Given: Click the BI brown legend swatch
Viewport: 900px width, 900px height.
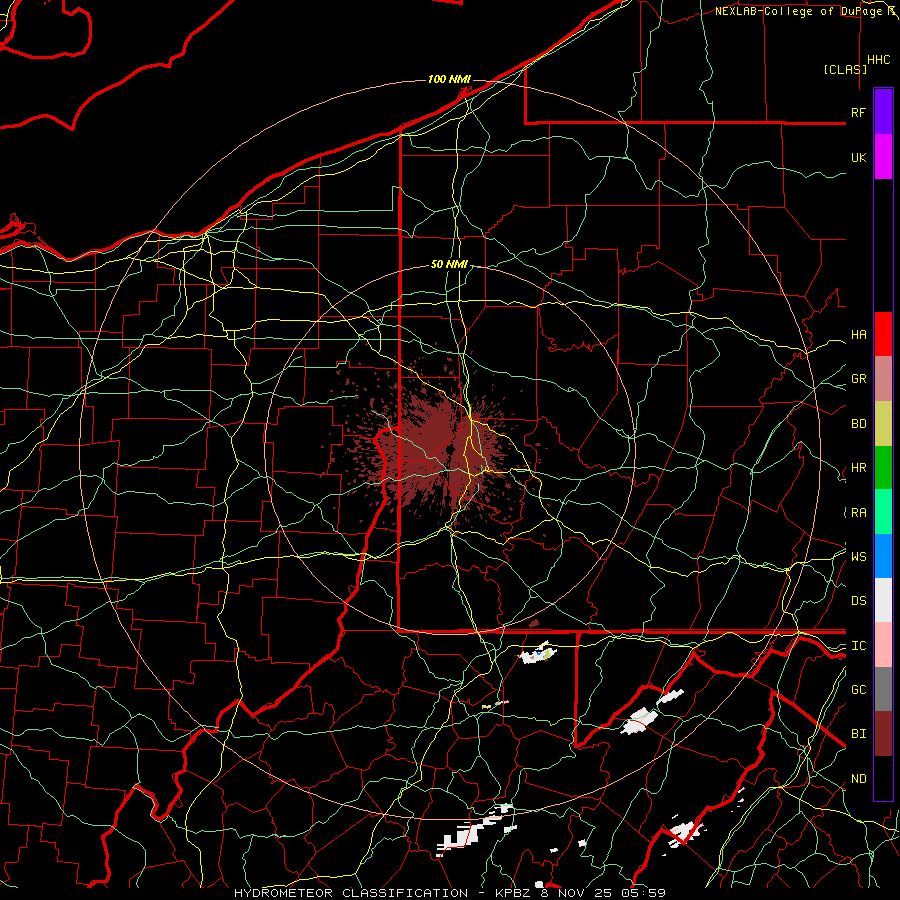Looking at the screenshot, I should point(883,734).
